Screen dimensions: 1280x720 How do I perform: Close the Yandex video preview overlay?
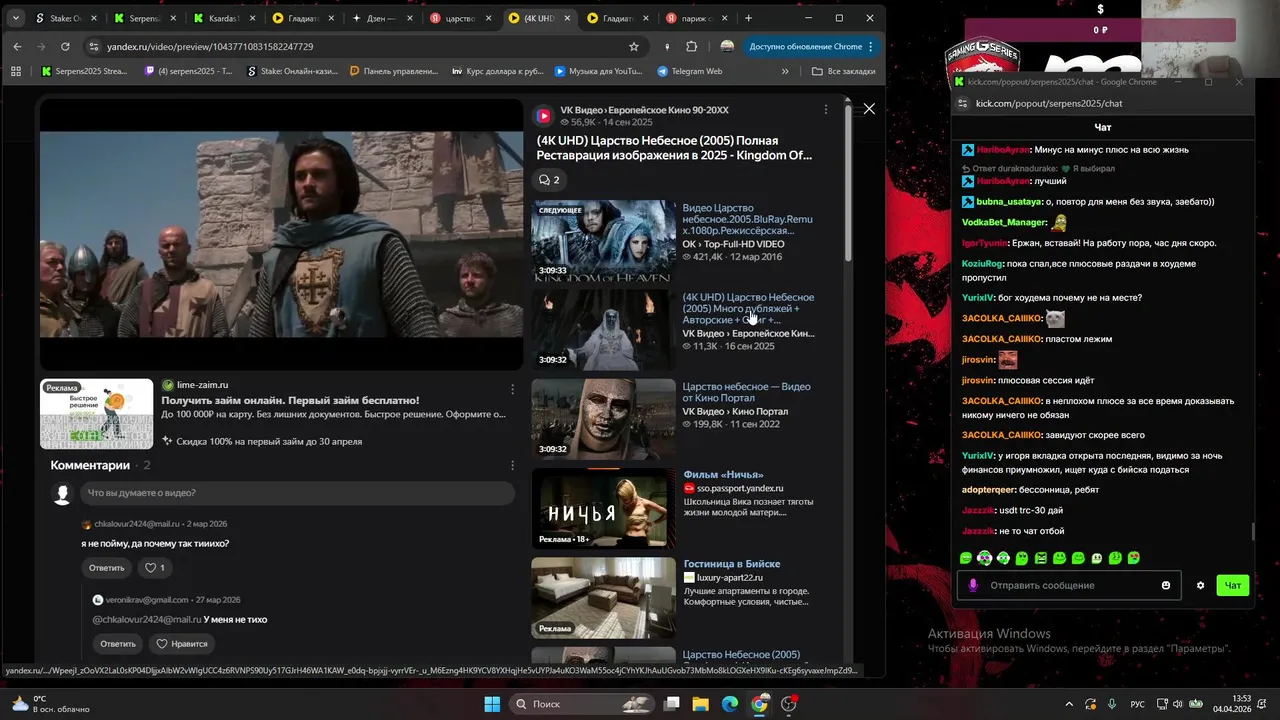(869, 108)
